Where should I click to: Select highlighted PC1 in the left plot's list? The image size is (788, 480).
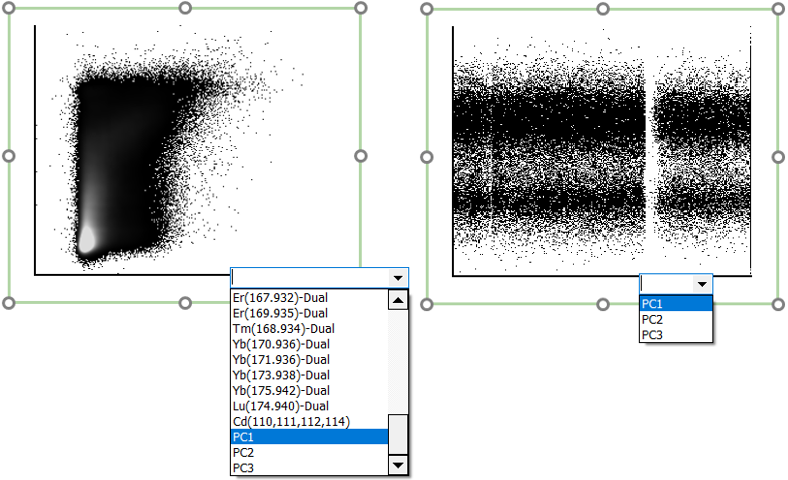(x=308, y=436)
